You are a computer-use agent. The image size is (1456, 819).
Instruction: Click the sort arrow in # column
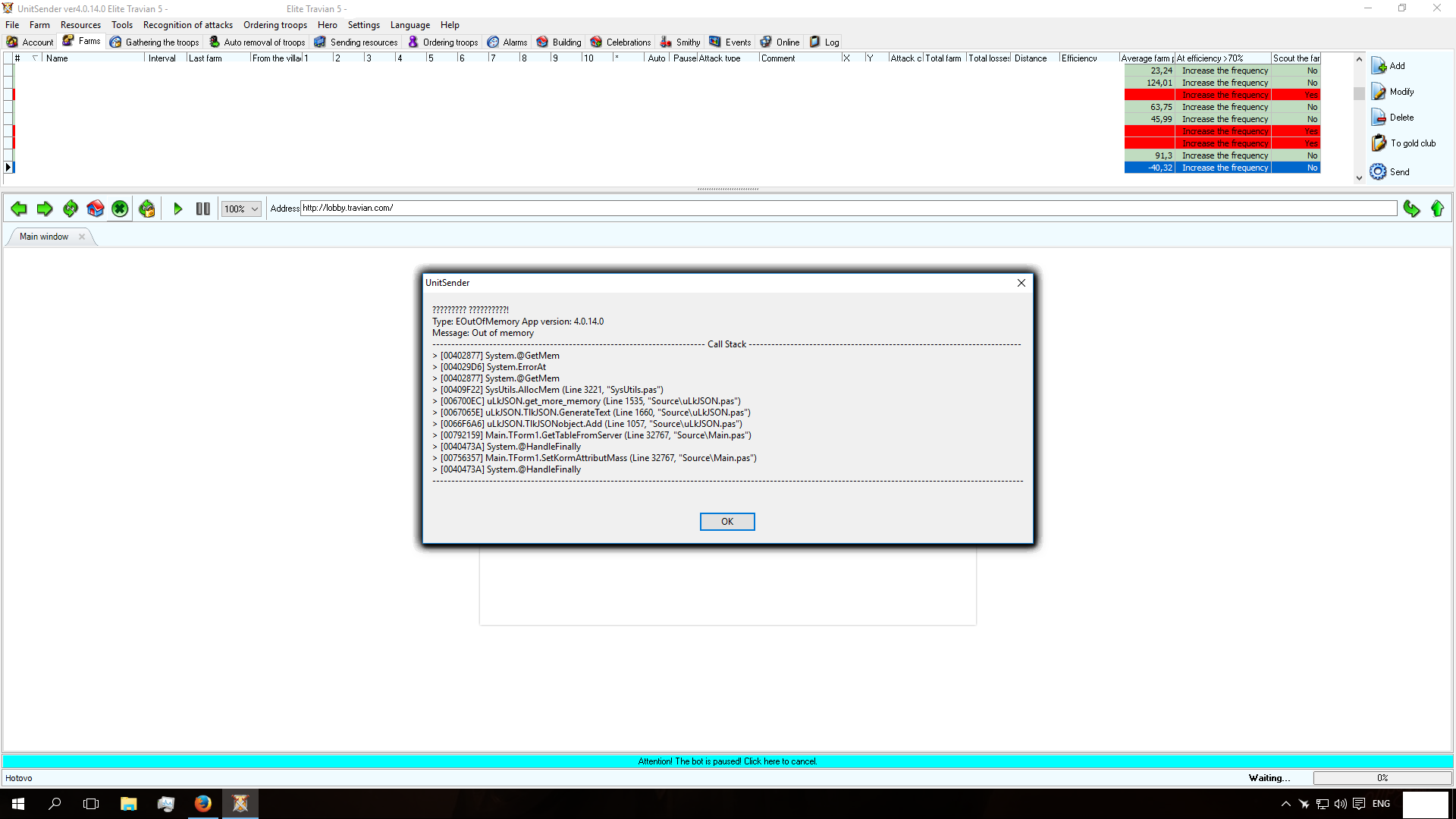[x=35, y=58]
